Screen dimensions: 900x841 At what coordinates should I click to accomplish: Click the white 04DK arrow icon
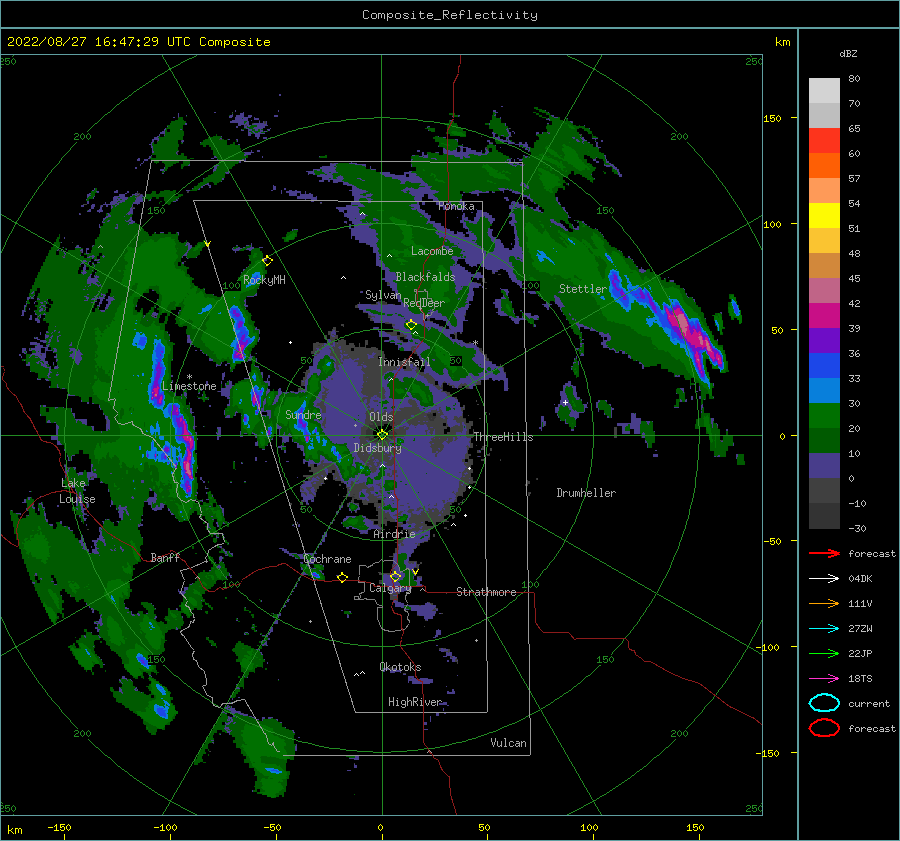tap(824, 579)
